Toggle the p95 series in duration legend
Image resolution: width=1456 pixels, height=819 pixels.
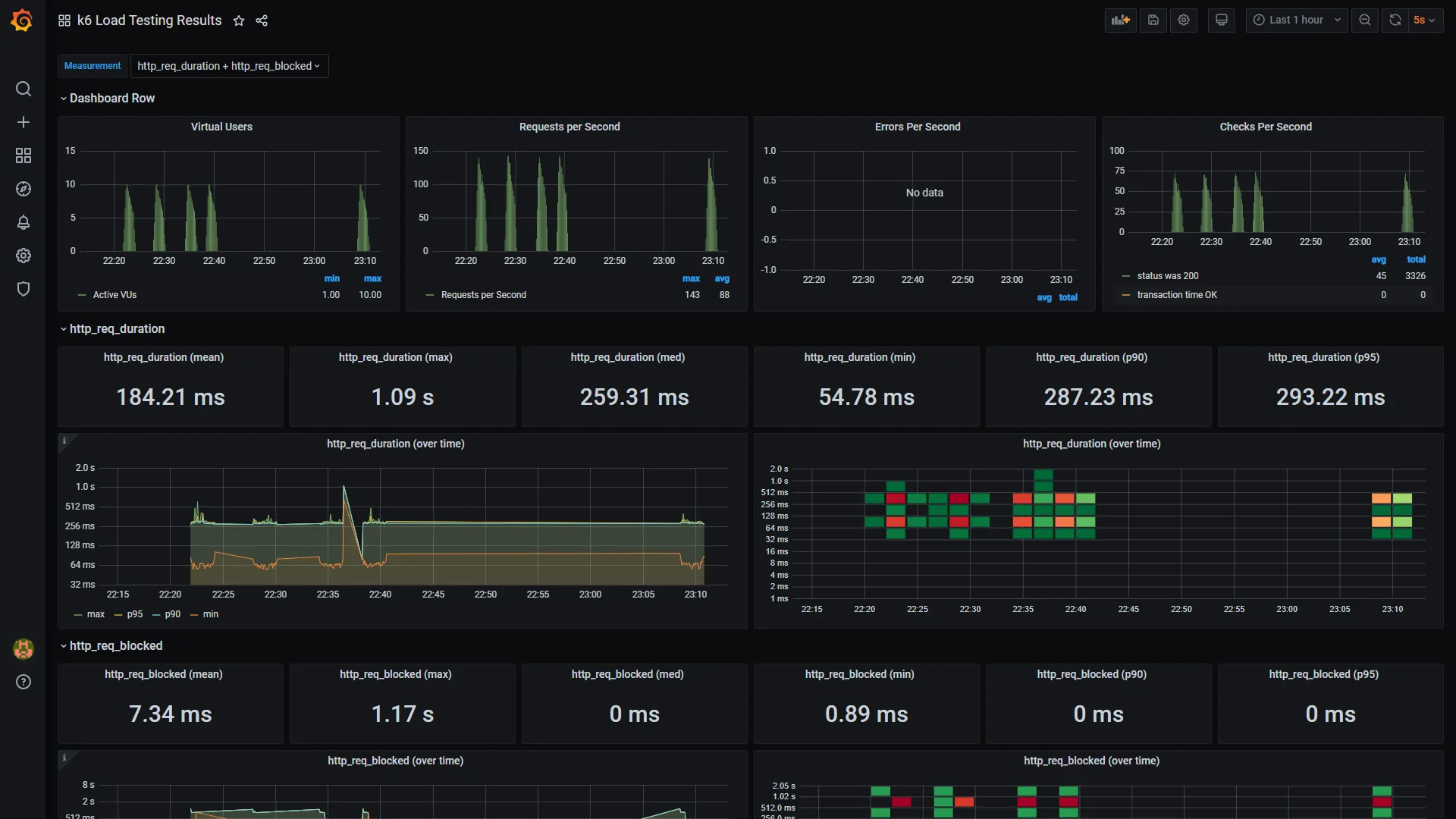coord(135,614)
